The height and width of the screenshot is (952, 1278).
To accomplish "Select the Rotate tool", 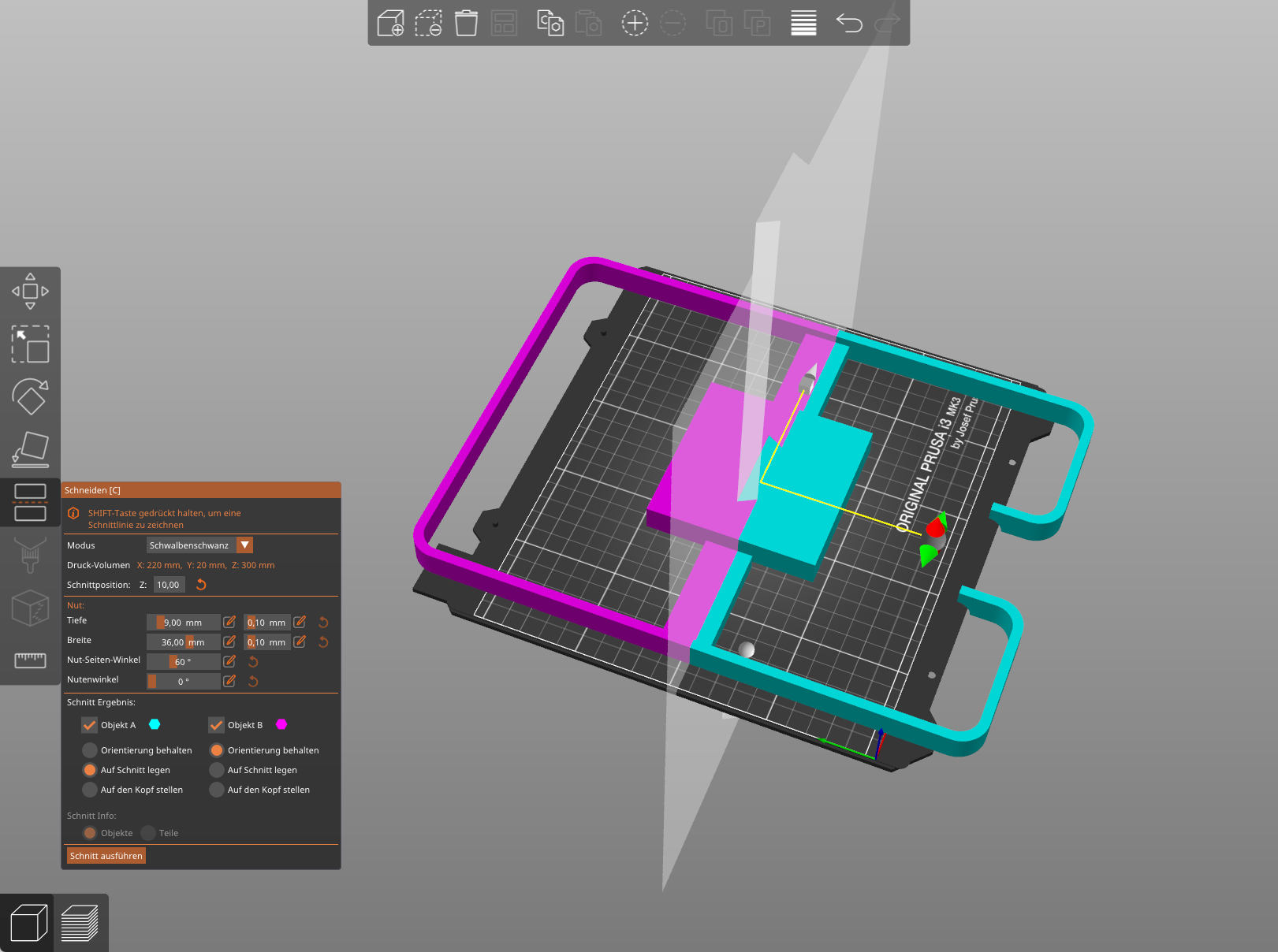I will (30, 396).
